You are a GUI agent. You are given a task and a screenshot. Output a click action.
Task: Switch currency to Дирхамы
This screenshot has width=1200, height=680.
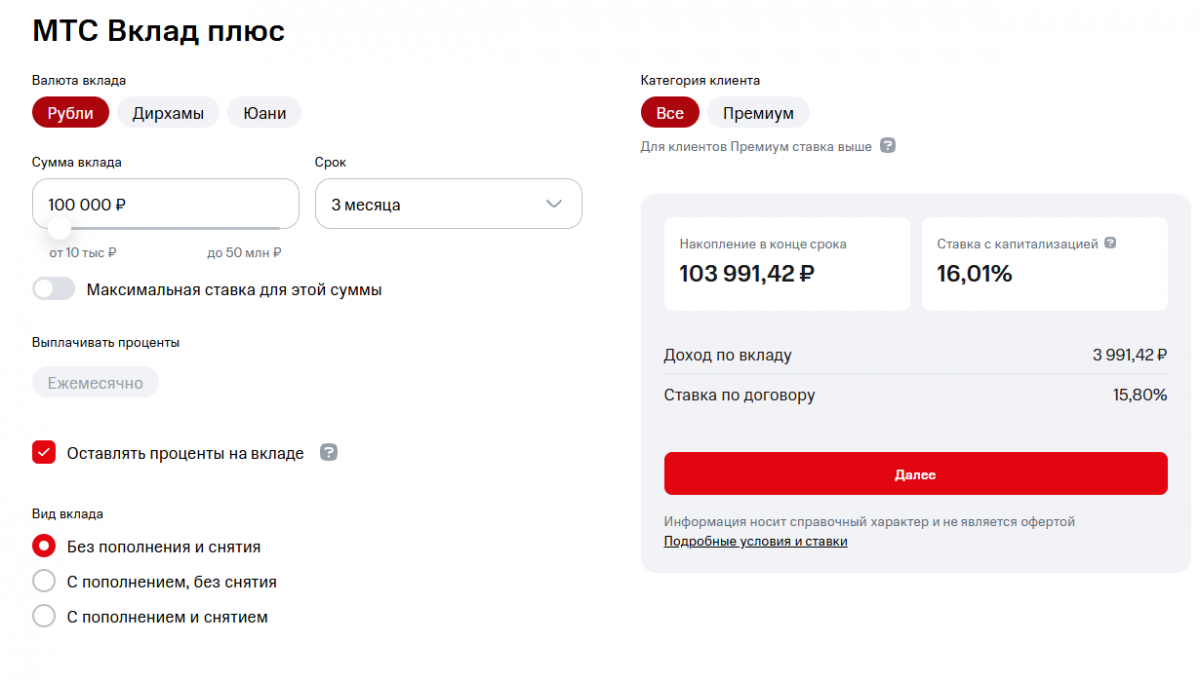coord(168,113)
